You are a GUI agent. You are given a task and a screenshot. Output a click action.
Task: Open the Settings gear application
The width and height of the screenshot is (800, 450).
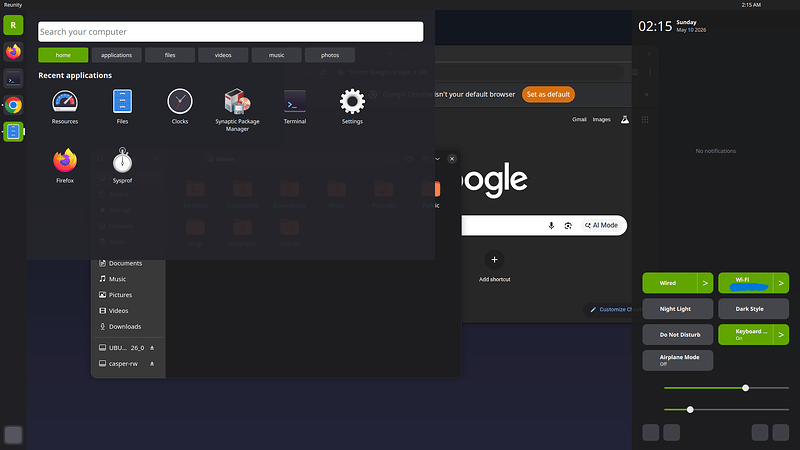(x=352, y=107)
